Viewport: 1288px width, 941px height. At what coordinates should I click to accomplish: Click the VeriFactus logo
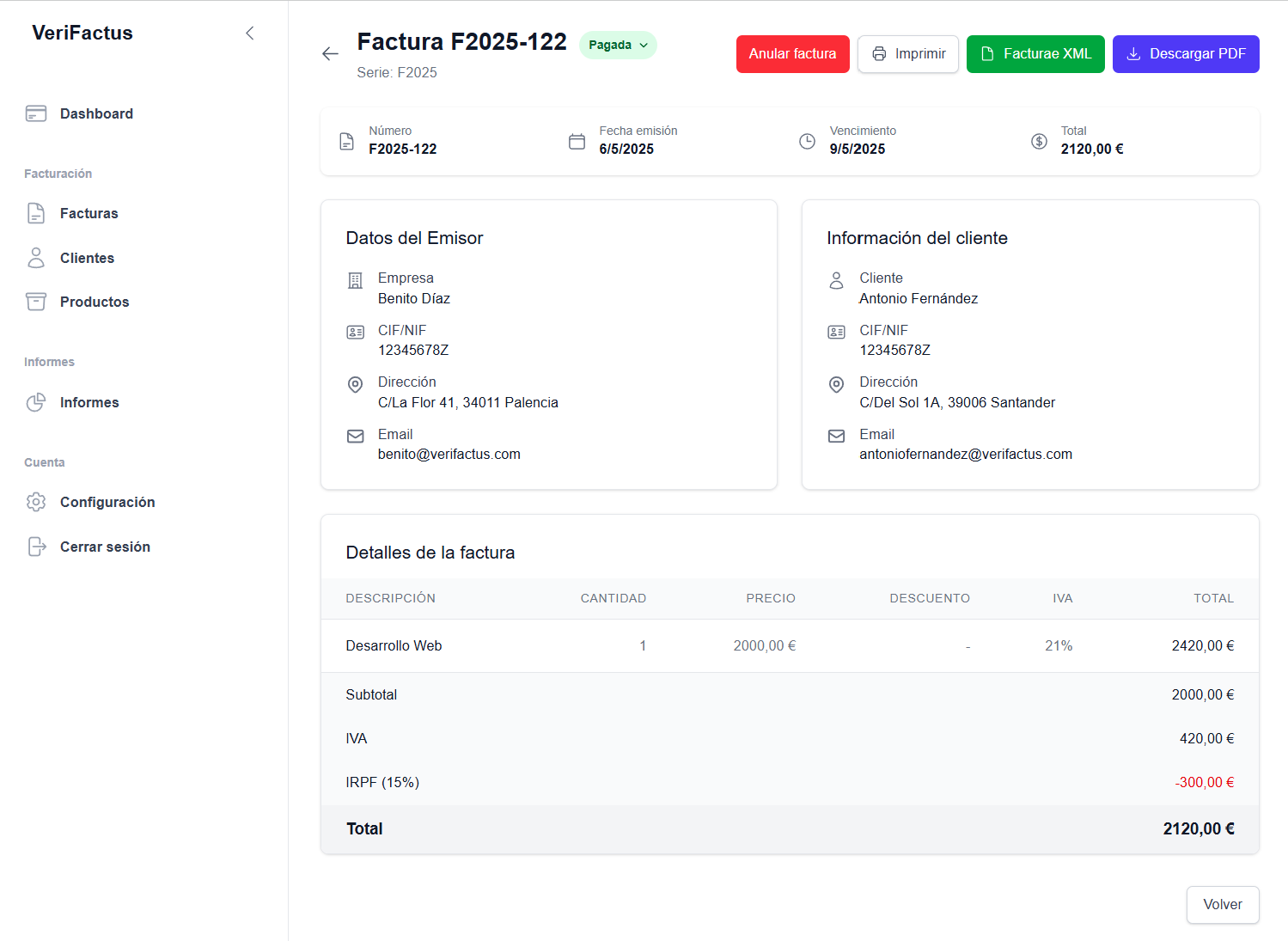[82, 33]
